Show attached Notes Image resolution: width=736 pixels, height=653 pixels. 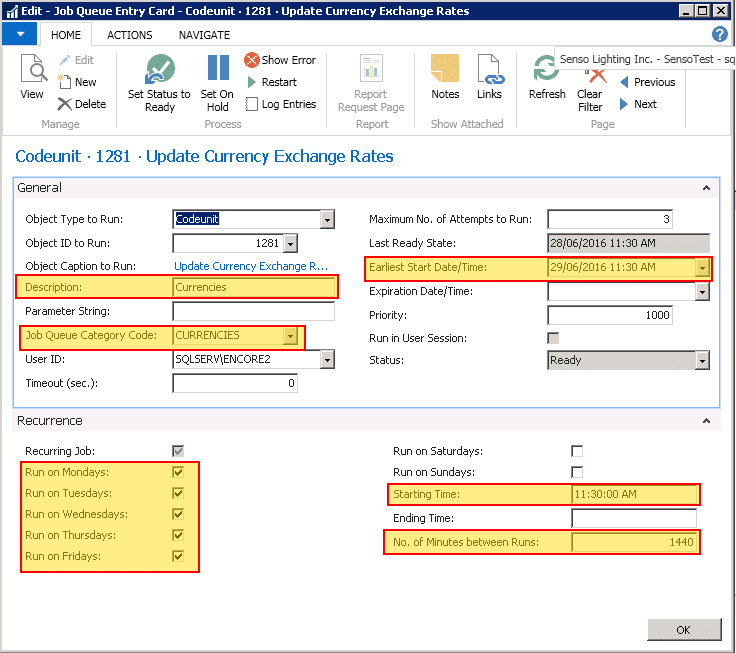[445, 76]
